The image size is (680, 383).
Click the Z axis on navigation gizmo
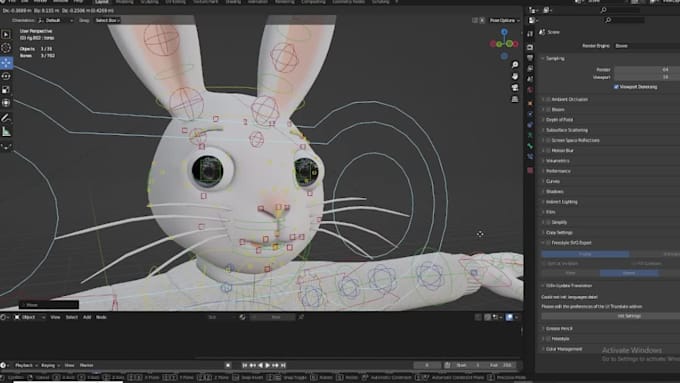coord(504,32)
